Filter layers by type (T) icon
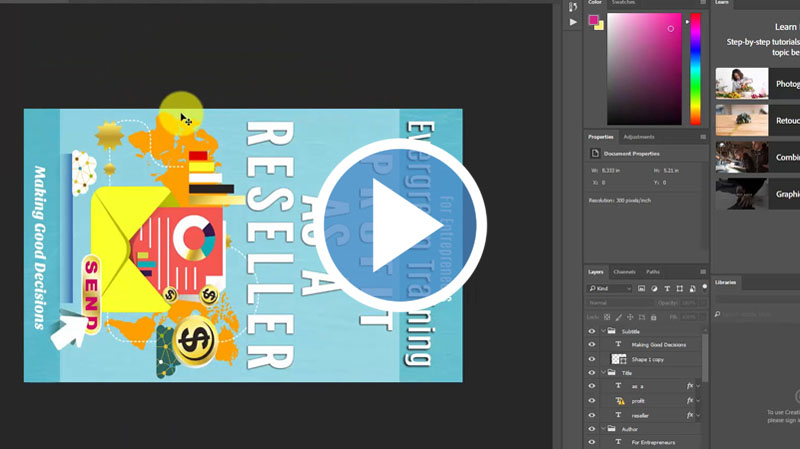This screenshot has height=449, width=800. tap(667, 288)
